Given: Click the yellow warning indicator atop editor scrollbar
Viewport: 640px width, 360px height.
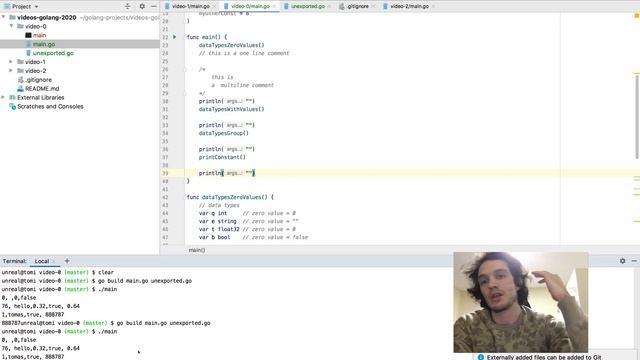Looking at the screenshot, I should 636,15.
